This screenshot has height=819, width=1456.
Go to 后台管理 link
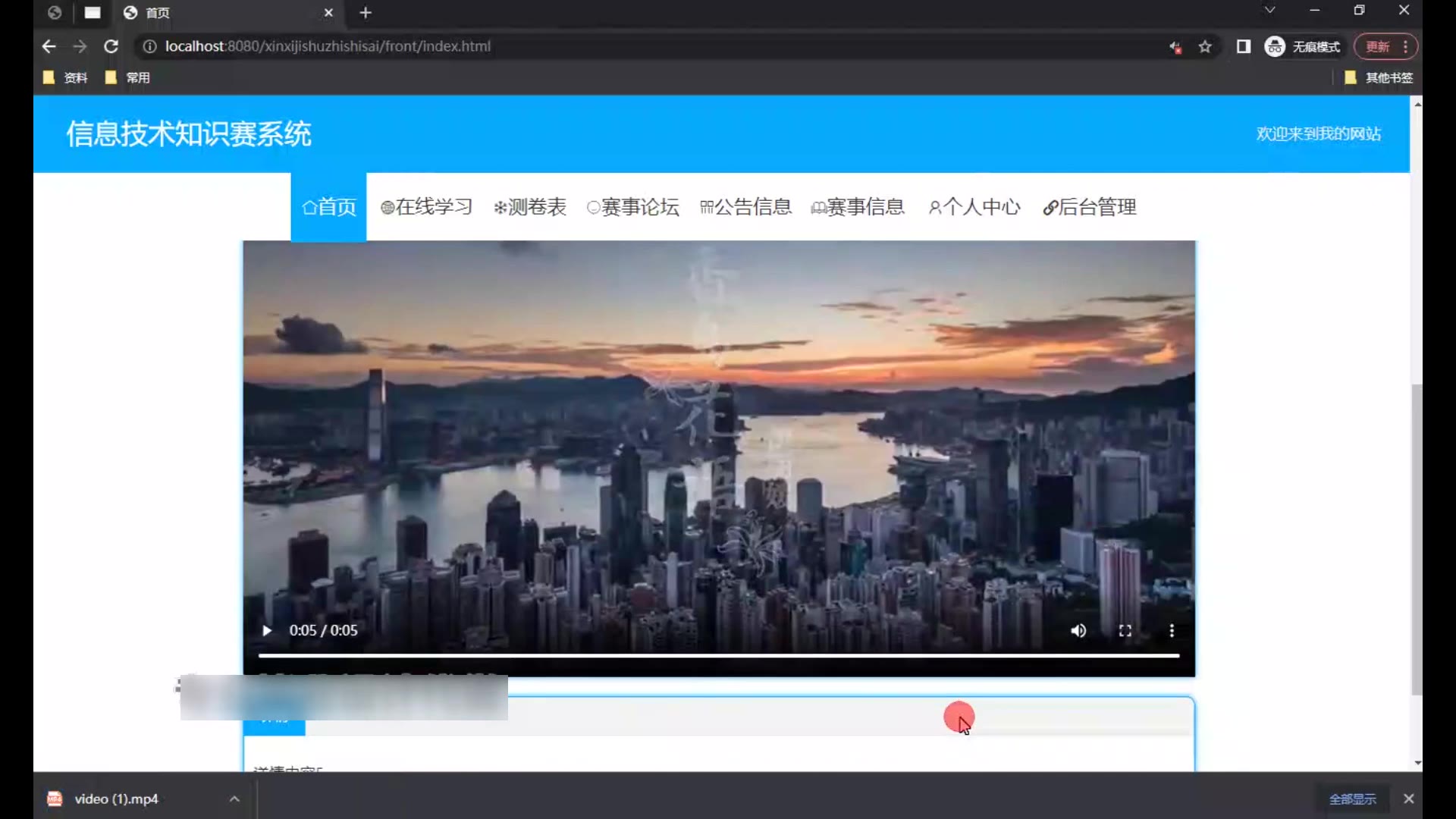(1090, 207)
